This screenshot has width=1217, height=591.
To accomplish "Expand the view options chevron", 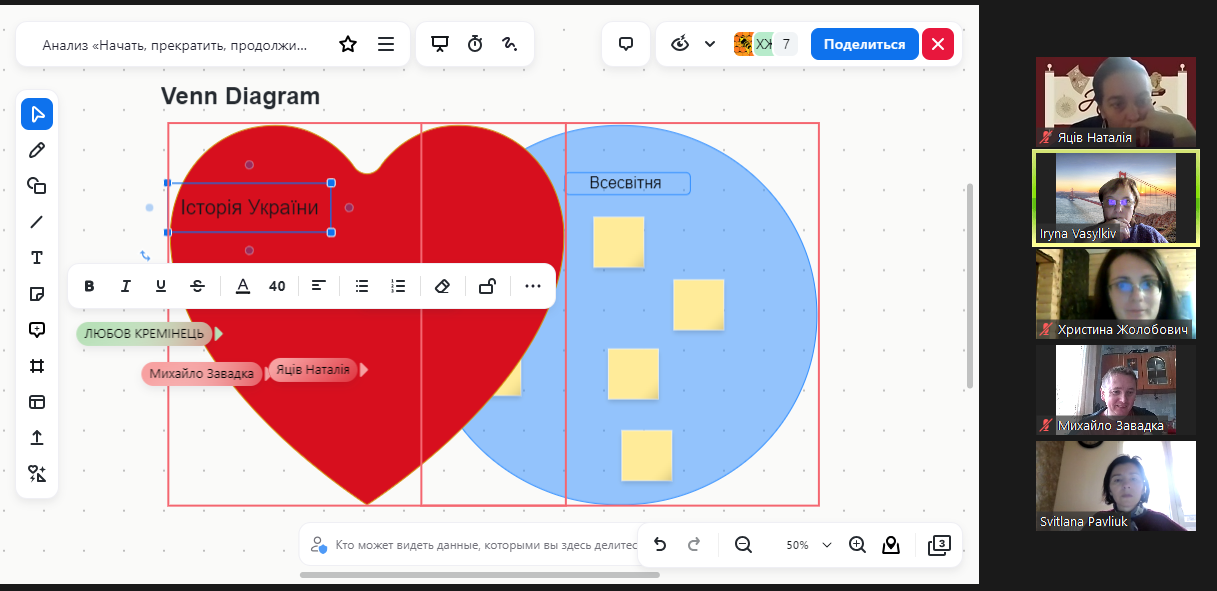I will click(710, 44).
